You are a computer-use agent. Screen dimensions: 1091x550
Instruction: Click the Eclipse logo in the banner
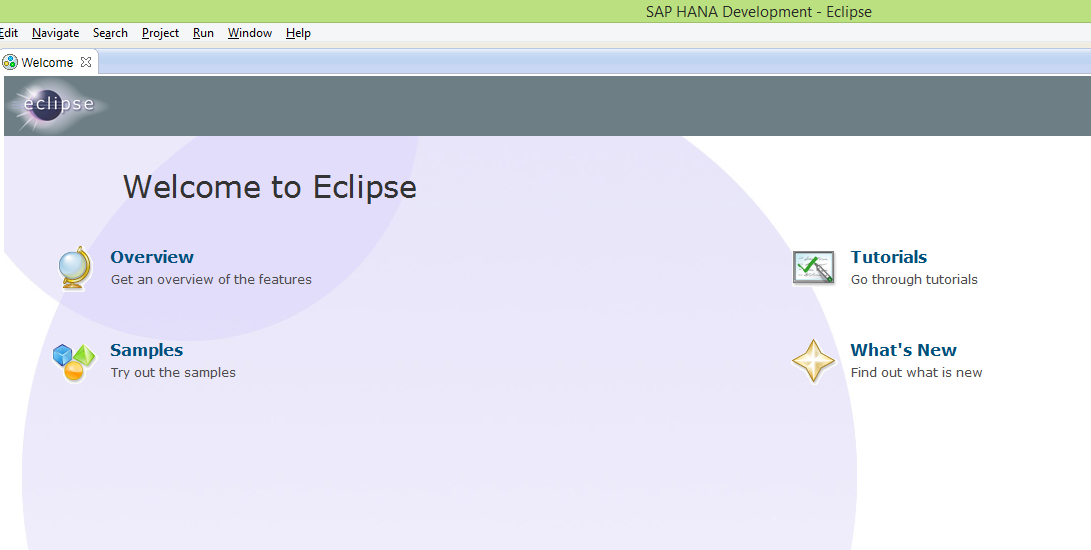point(60,104)
